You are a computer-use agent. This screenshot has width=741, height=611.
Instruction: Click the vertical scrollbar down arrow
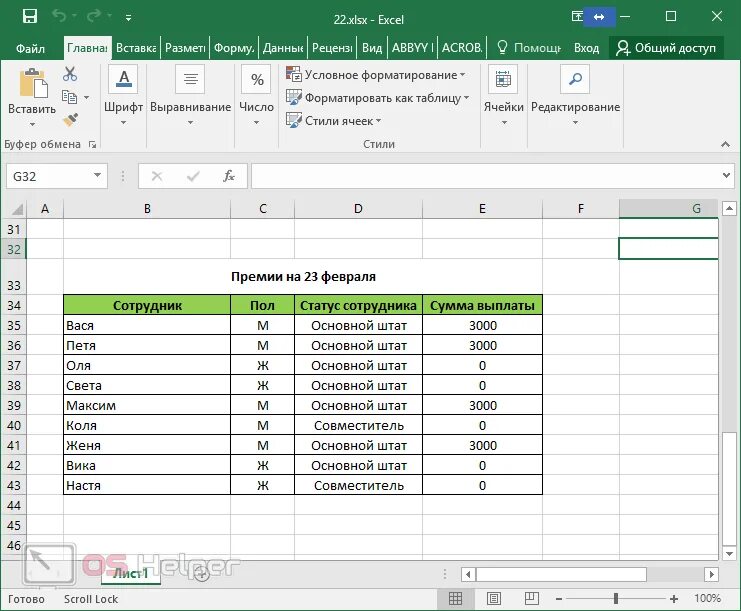(729, 553)
